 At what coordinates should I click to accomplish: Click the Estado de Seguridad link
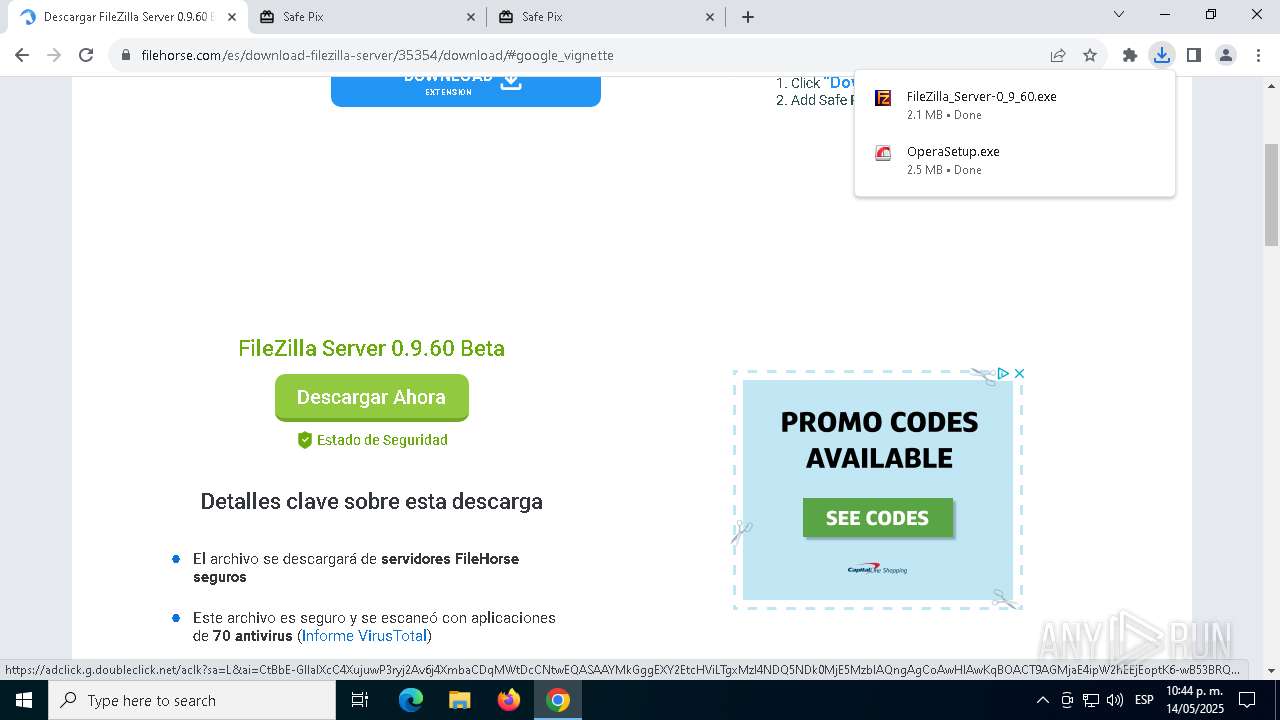pyautogui.click(x=372, y=440)
